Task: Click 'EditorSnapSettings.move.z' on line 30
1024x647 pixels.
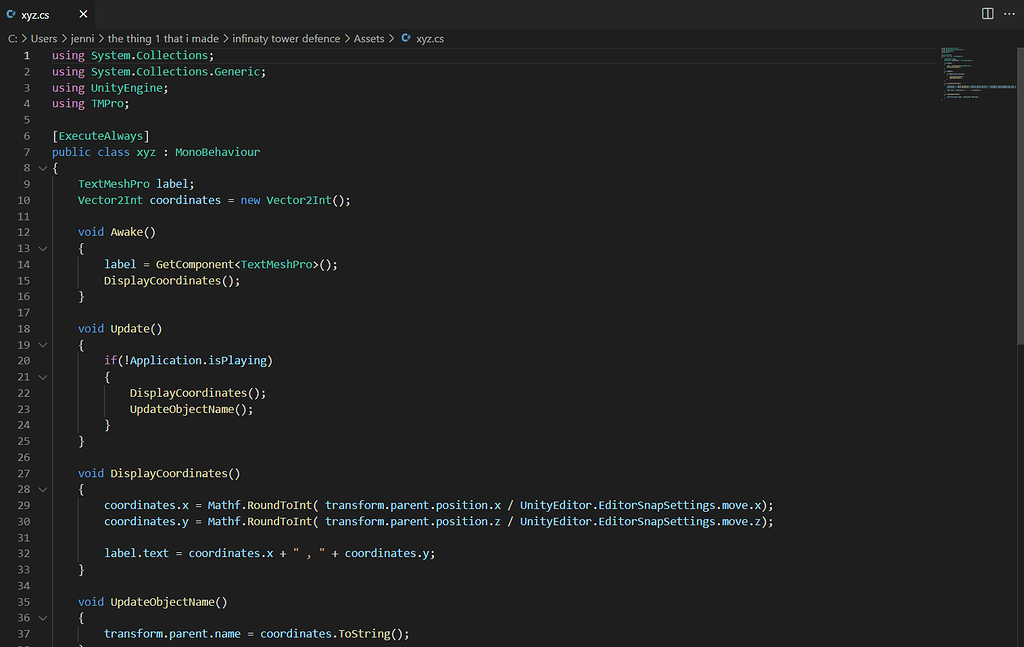Action: pos(679,522)
